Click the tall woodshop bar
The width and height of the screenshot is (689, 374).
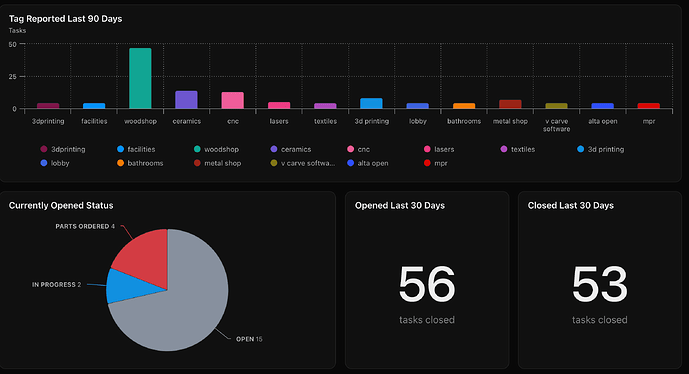coord(140,78)
